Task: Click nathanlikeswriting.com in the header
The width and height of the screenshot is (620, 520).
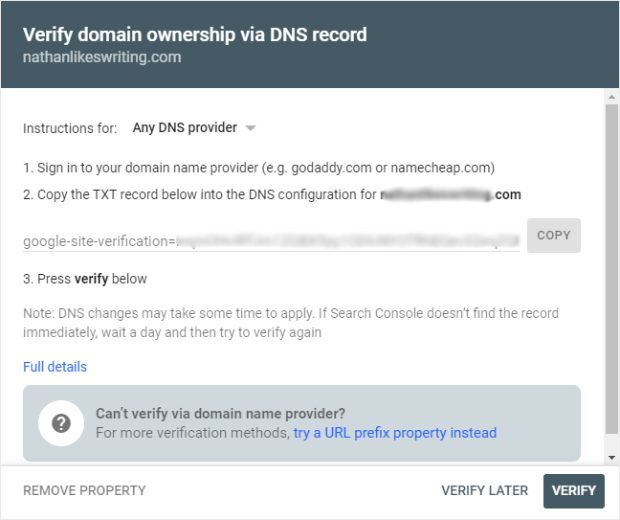Action: (x=102, y=57)
